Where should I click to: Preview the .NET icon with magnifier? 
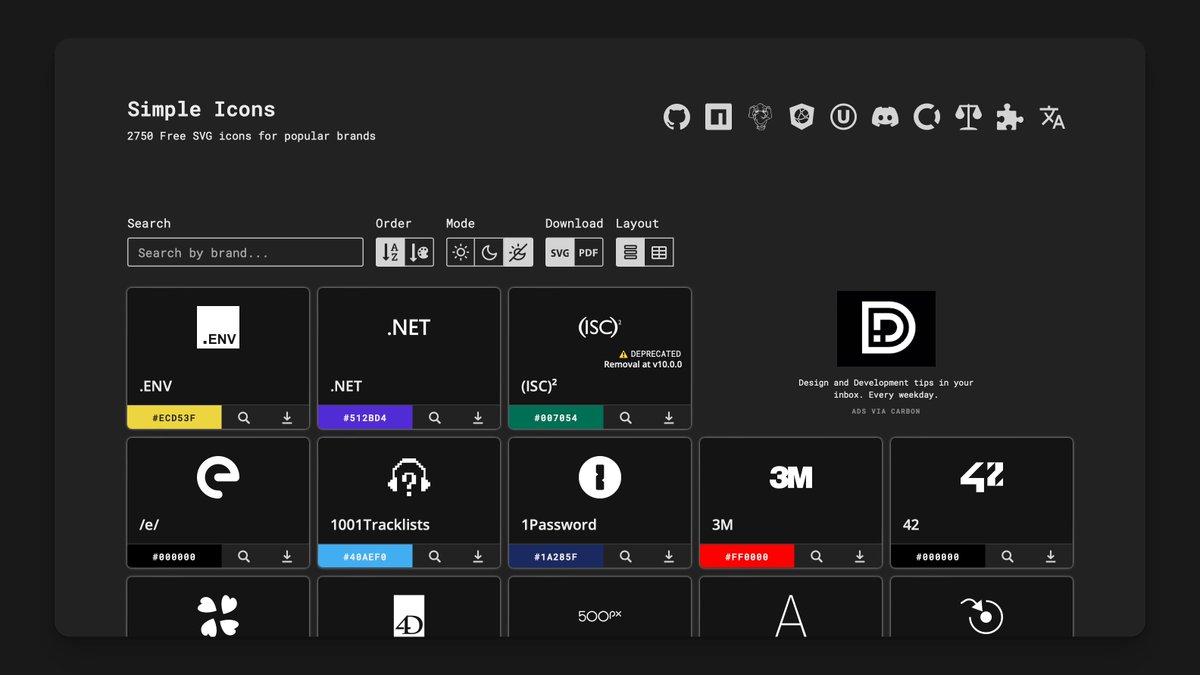click(435, 418)
